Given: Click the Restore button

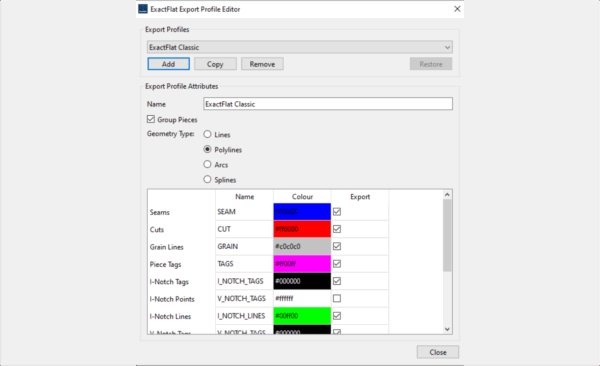Looking at the screenshot, I should 431,64.
